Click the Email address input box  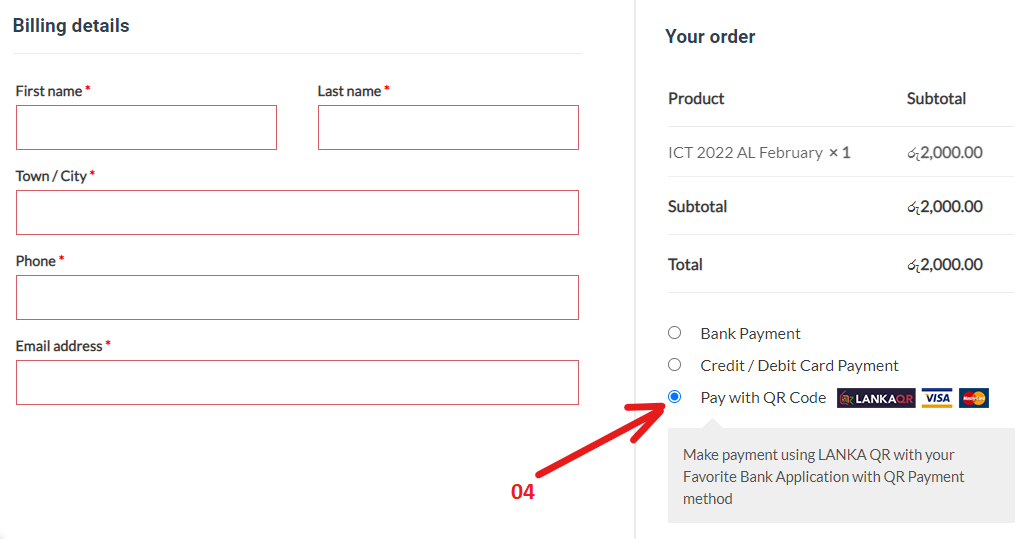tap(297, 383)
